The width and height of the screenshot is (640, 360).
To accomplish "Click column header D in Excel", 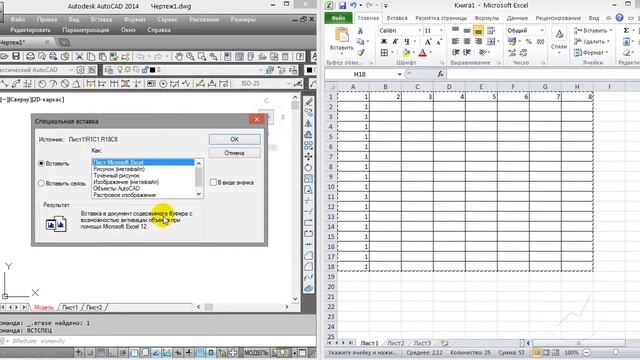I will [449, 87].
